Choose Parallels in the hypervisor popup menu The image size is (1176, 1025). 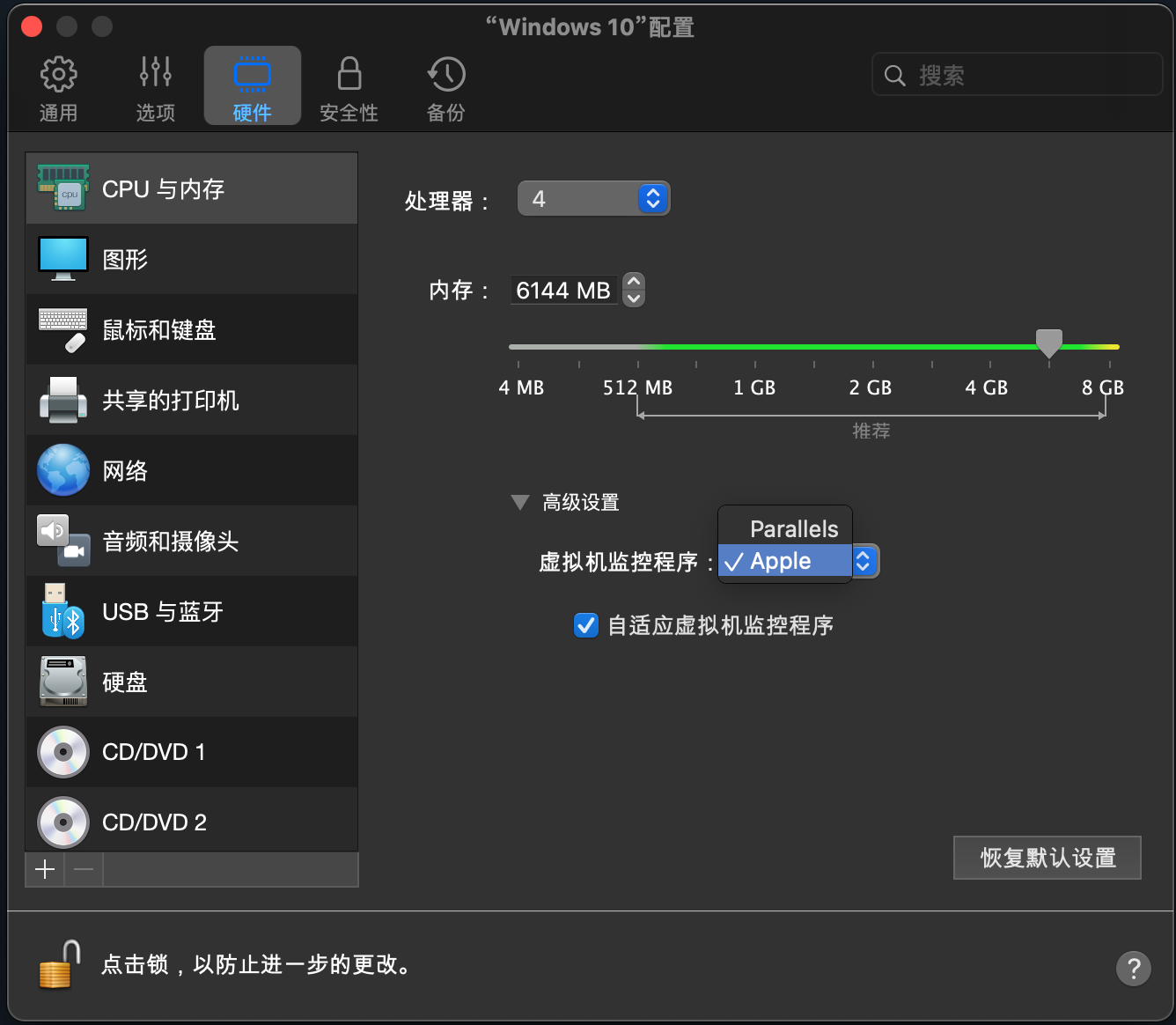click(793, 528)
